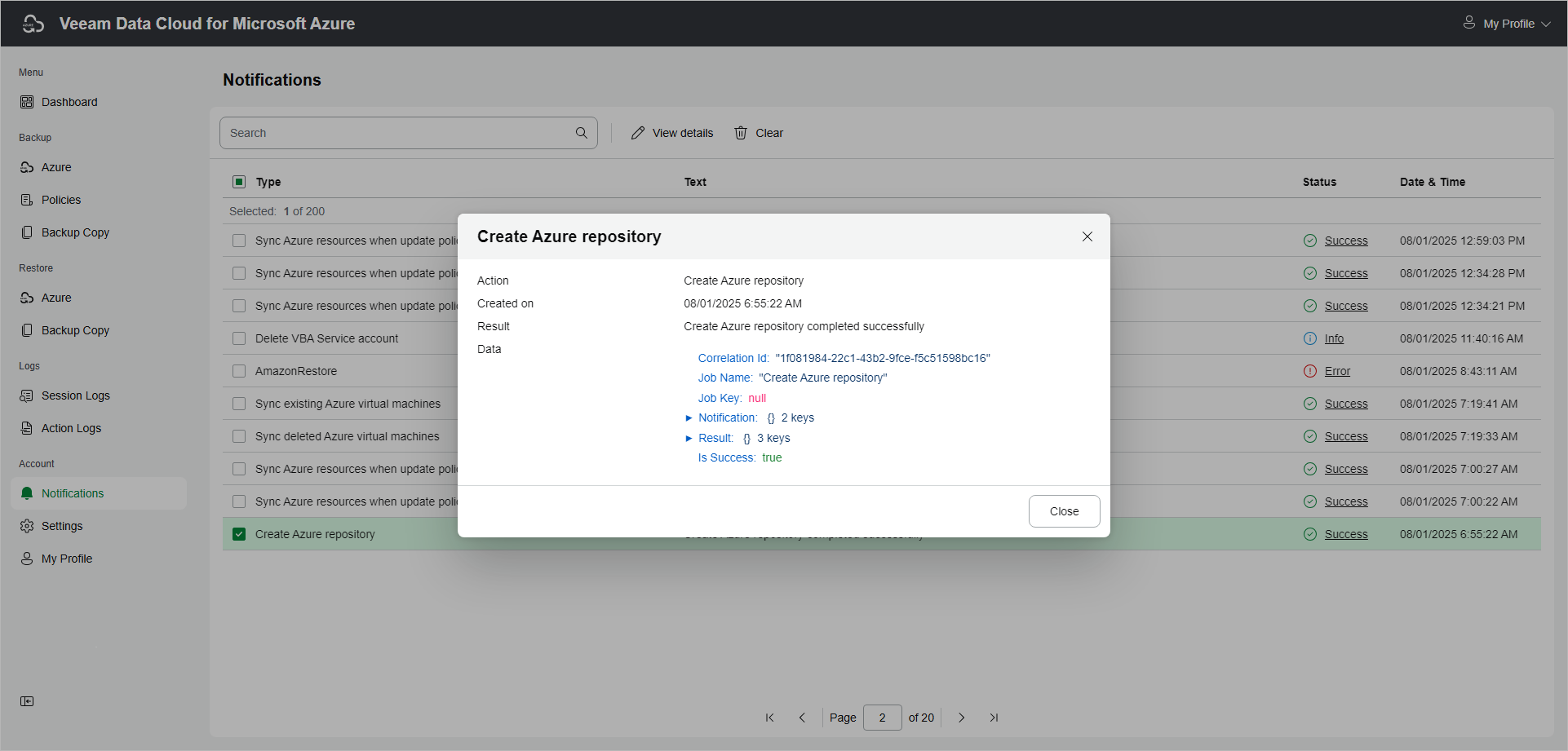
Task: Click the Text column header
Action: click(x=695, y=182)
